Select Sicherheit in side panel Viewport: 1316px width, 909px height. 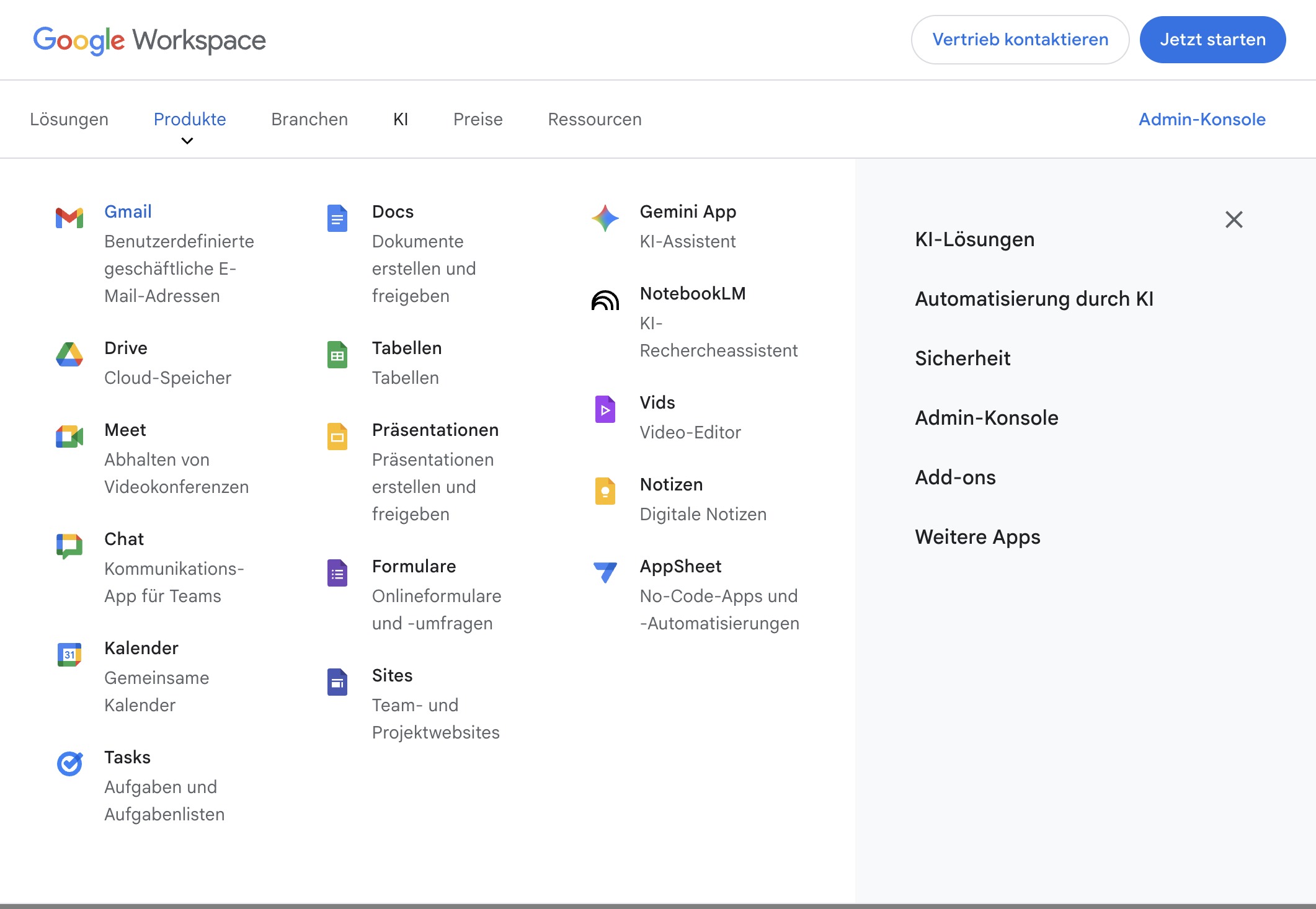click(963, 358)
